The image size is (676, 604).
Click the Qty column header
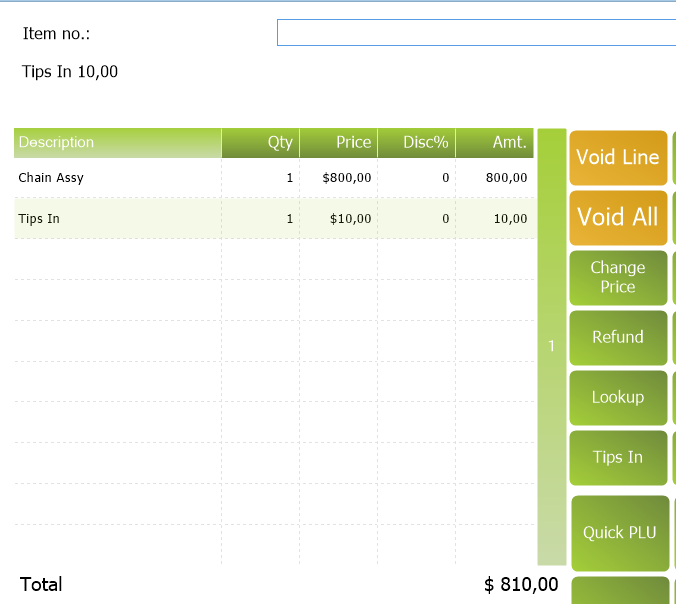tap(261, 142)
